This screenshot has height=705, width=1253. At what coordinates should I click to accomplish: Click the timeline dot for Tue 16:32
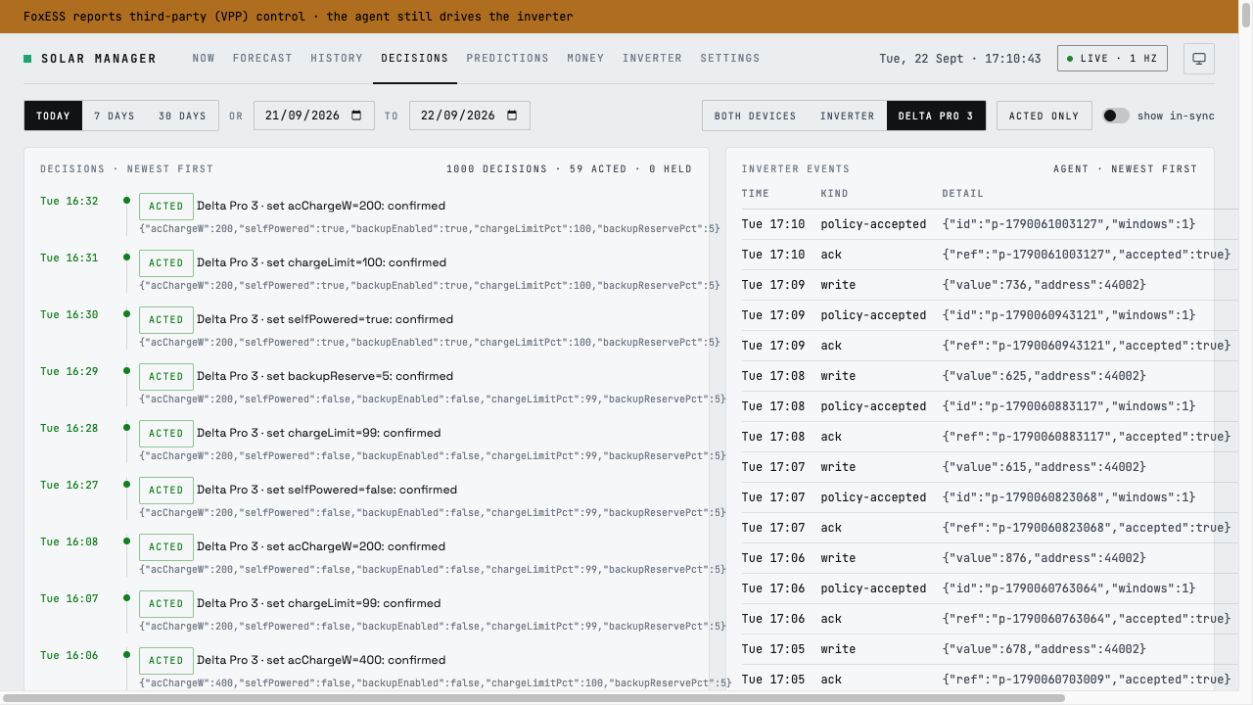pyautogui.click(x=126, y=201)
